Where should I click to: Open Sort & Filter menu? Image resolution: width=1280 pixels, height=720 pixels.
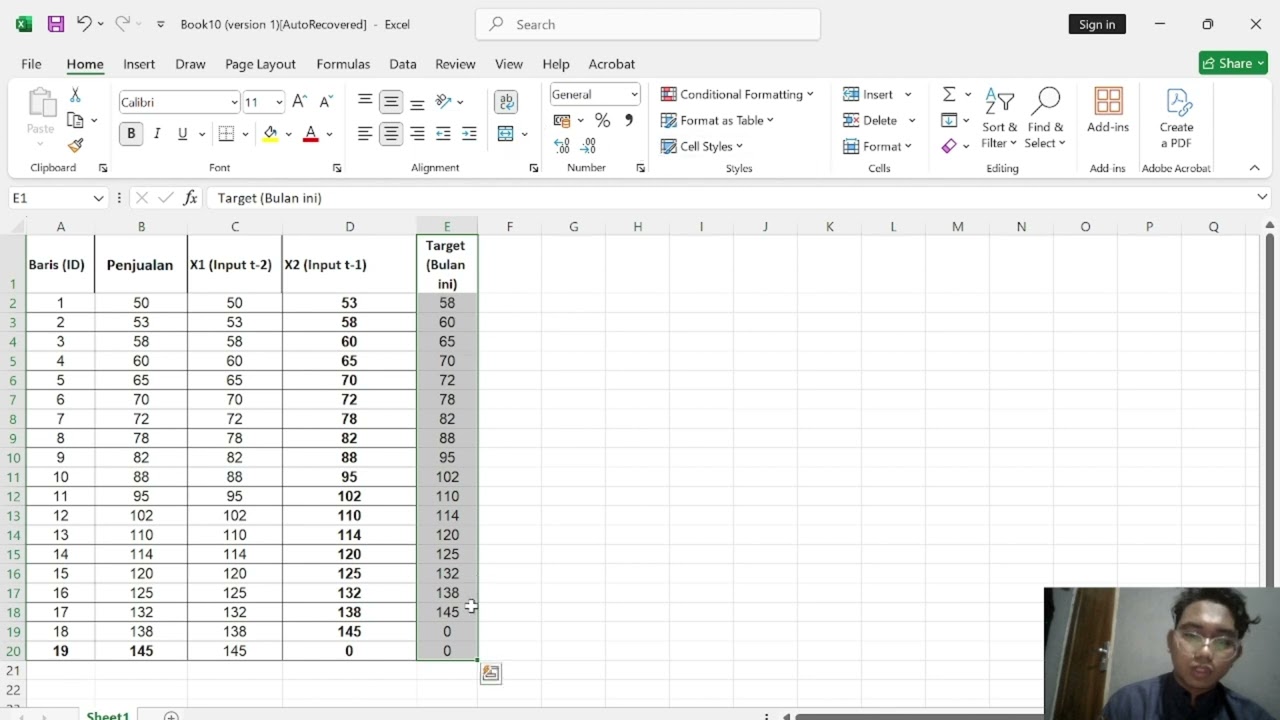tap(999, 118)
